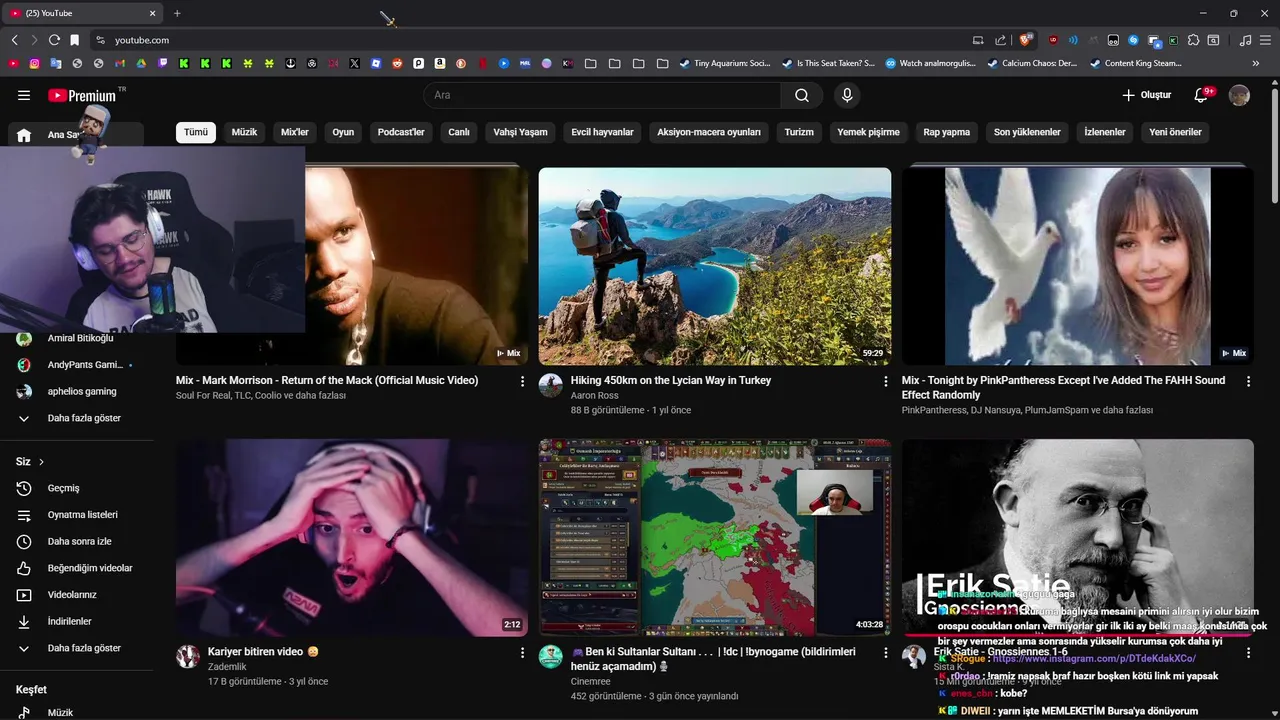Reload the page
Screen dimensions: 1280x720
coord(54,40)
